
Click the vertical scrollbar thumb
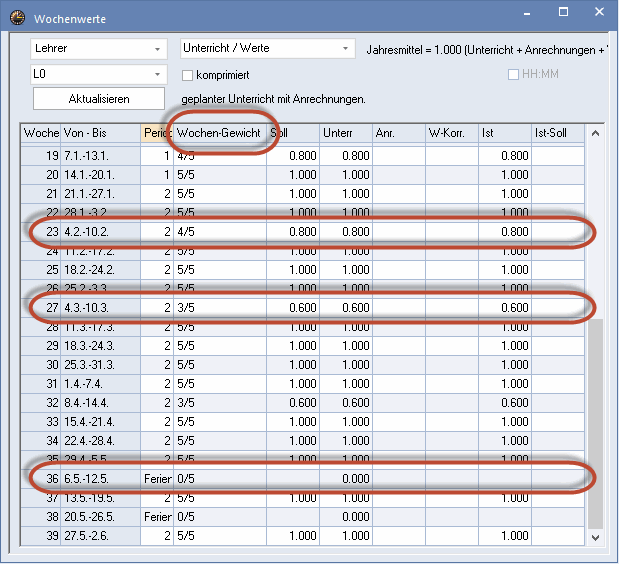(595, 424)
